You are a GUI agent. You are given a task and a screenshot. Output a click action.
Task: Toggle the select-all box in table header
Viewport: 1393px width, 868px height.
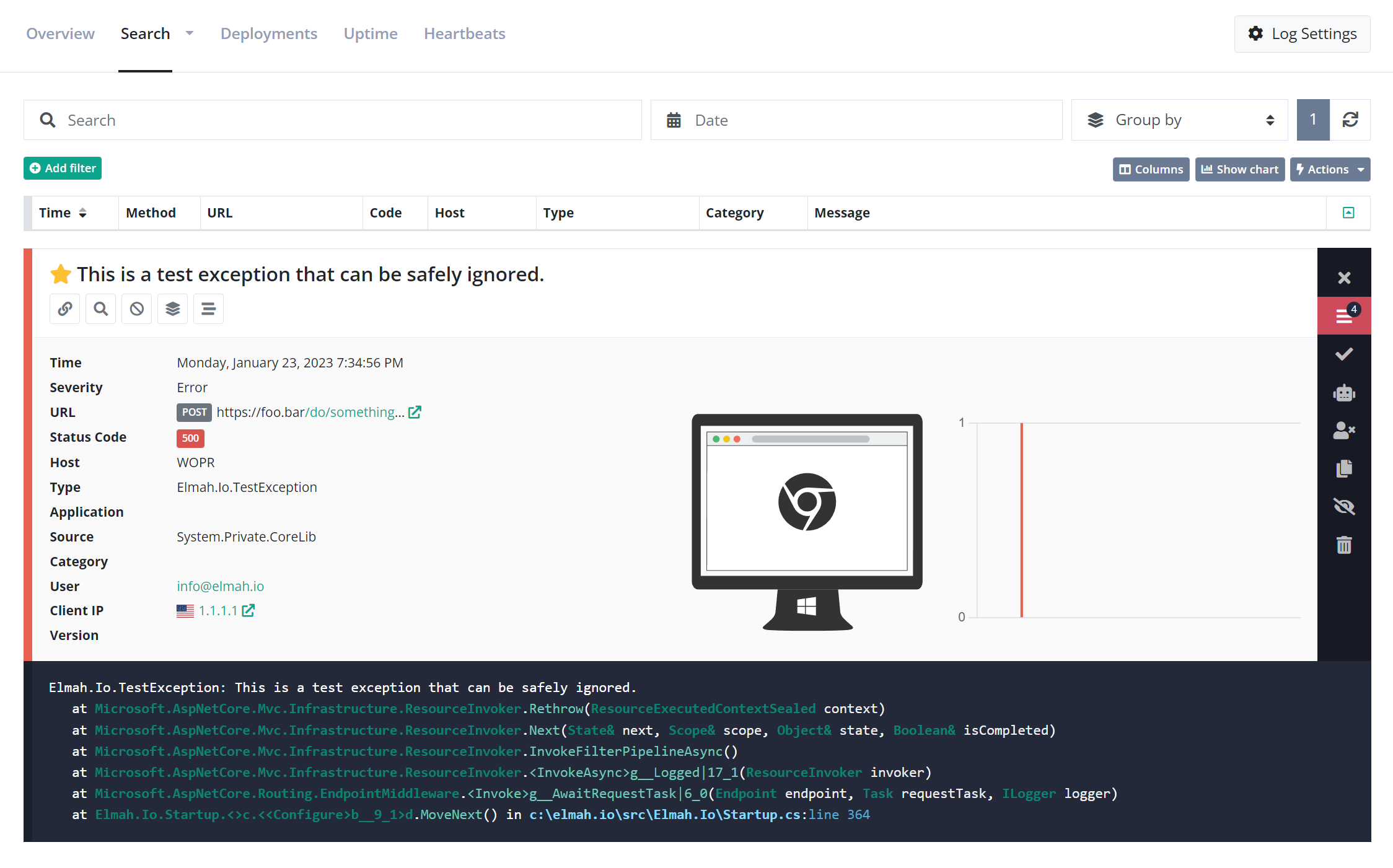(1348, 213)
